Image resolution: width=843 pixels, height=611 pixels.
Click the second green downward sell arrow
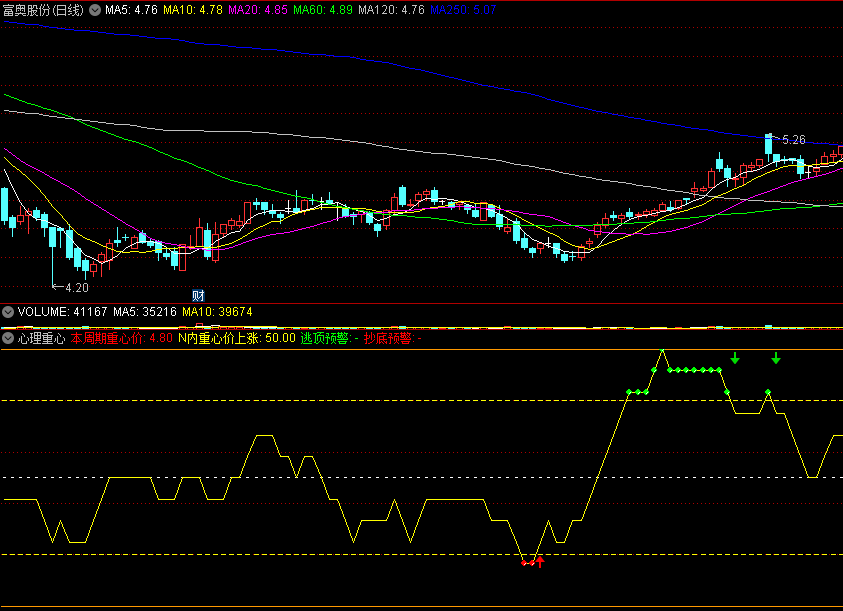(776, 358)
